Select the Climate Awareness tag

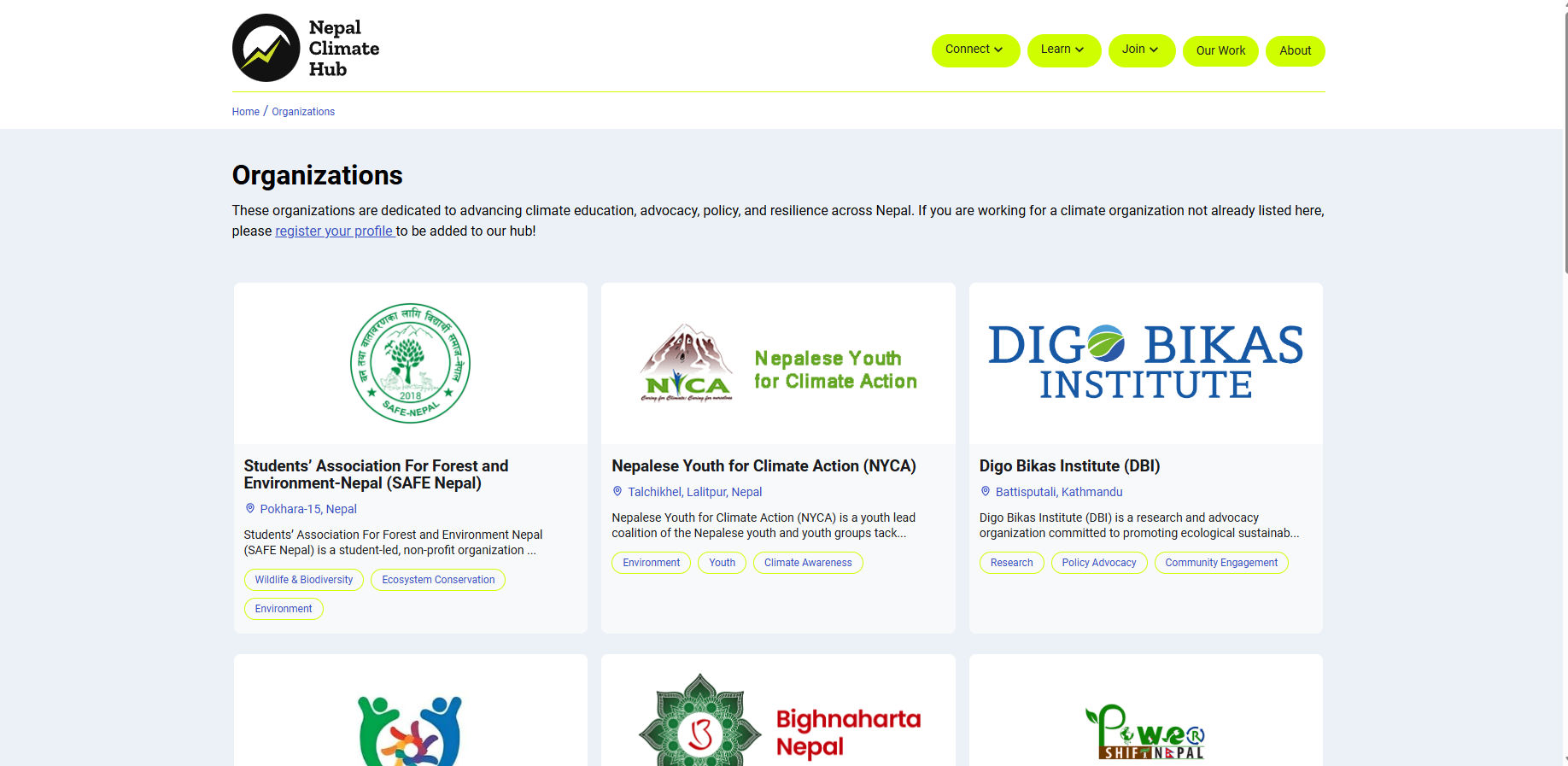[808, 563]
